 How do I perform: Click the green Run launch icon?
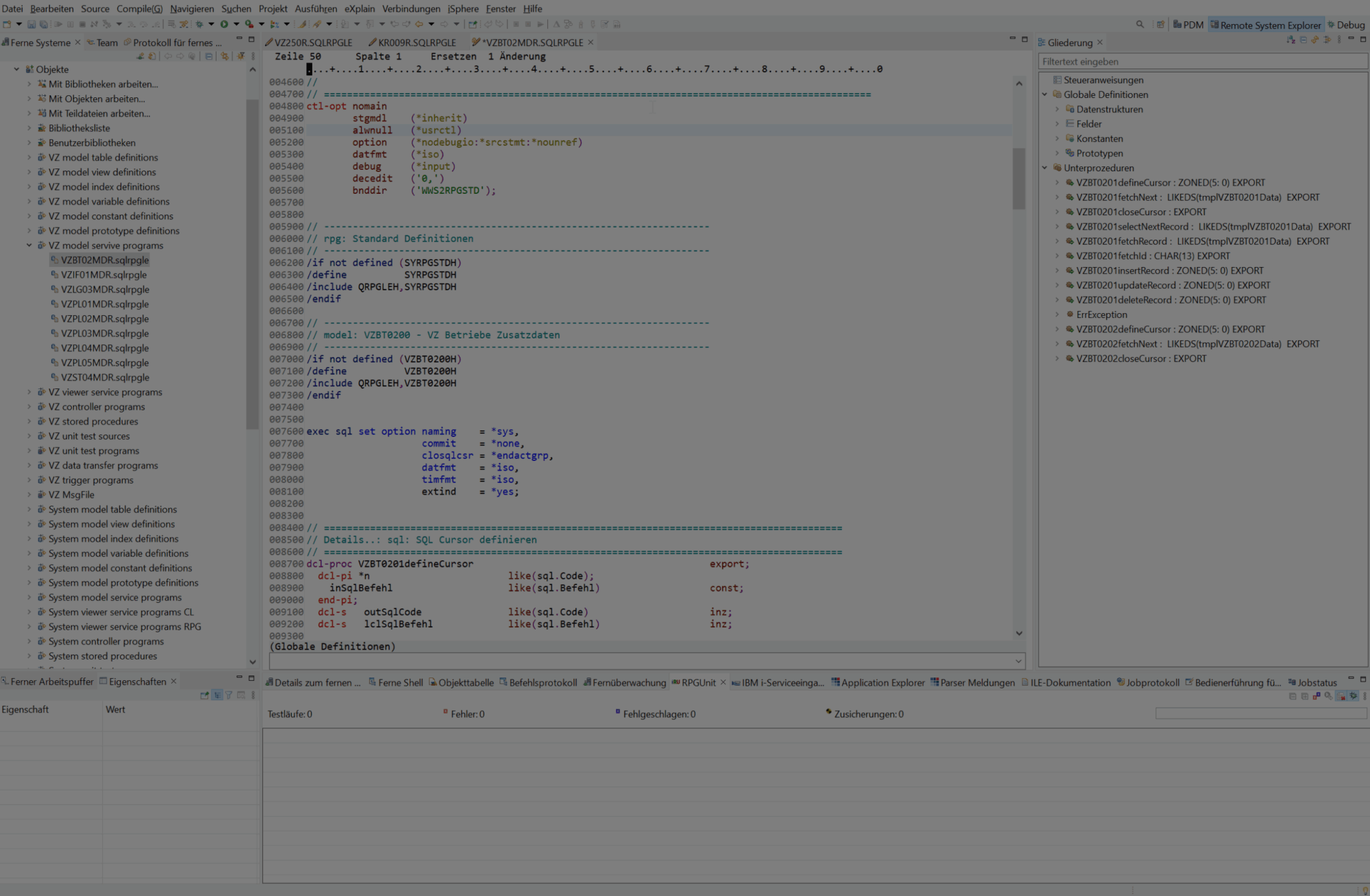click(224, 24)
